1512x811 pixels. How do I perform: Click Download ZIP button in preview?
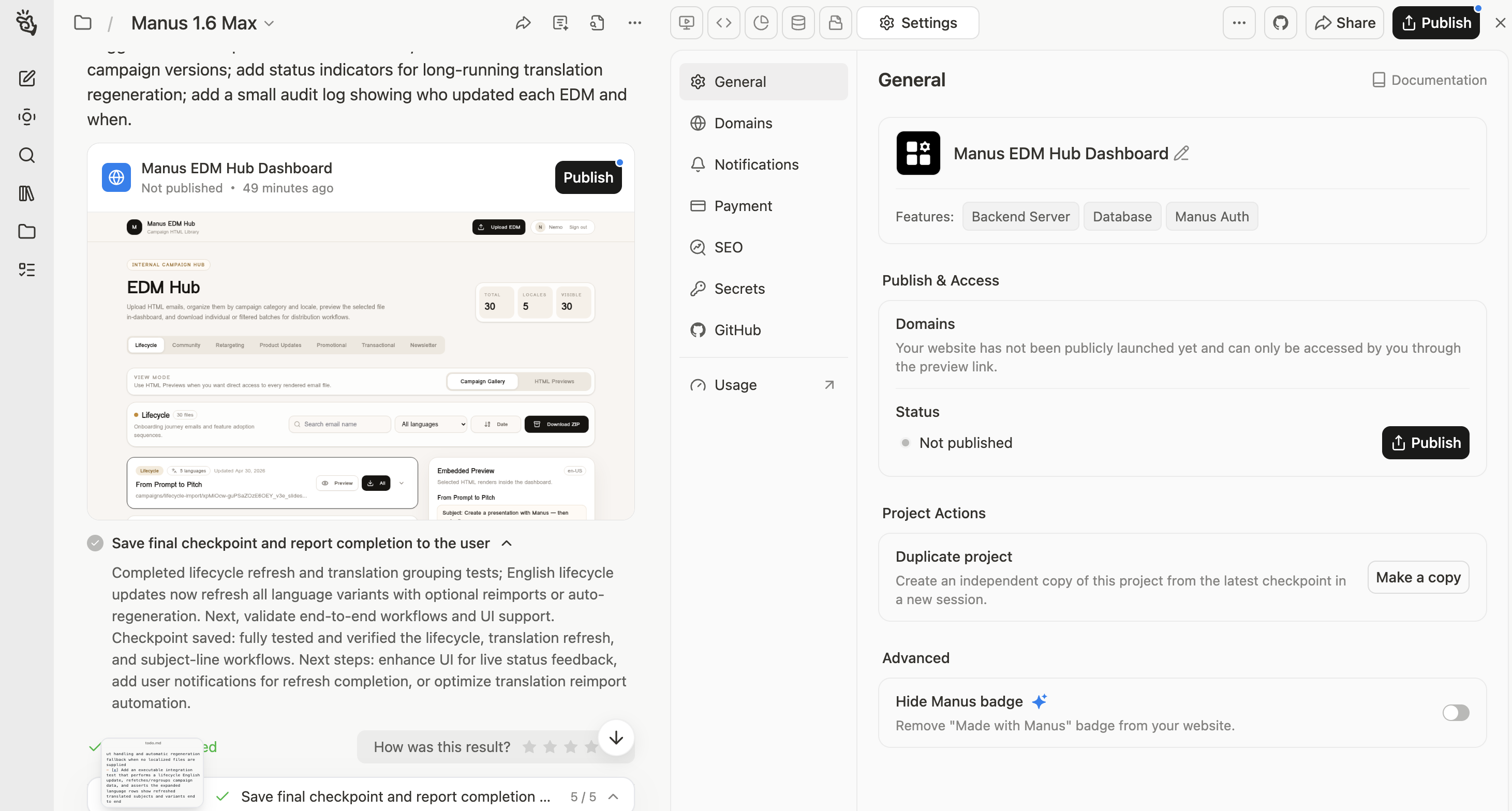(556, 424)
